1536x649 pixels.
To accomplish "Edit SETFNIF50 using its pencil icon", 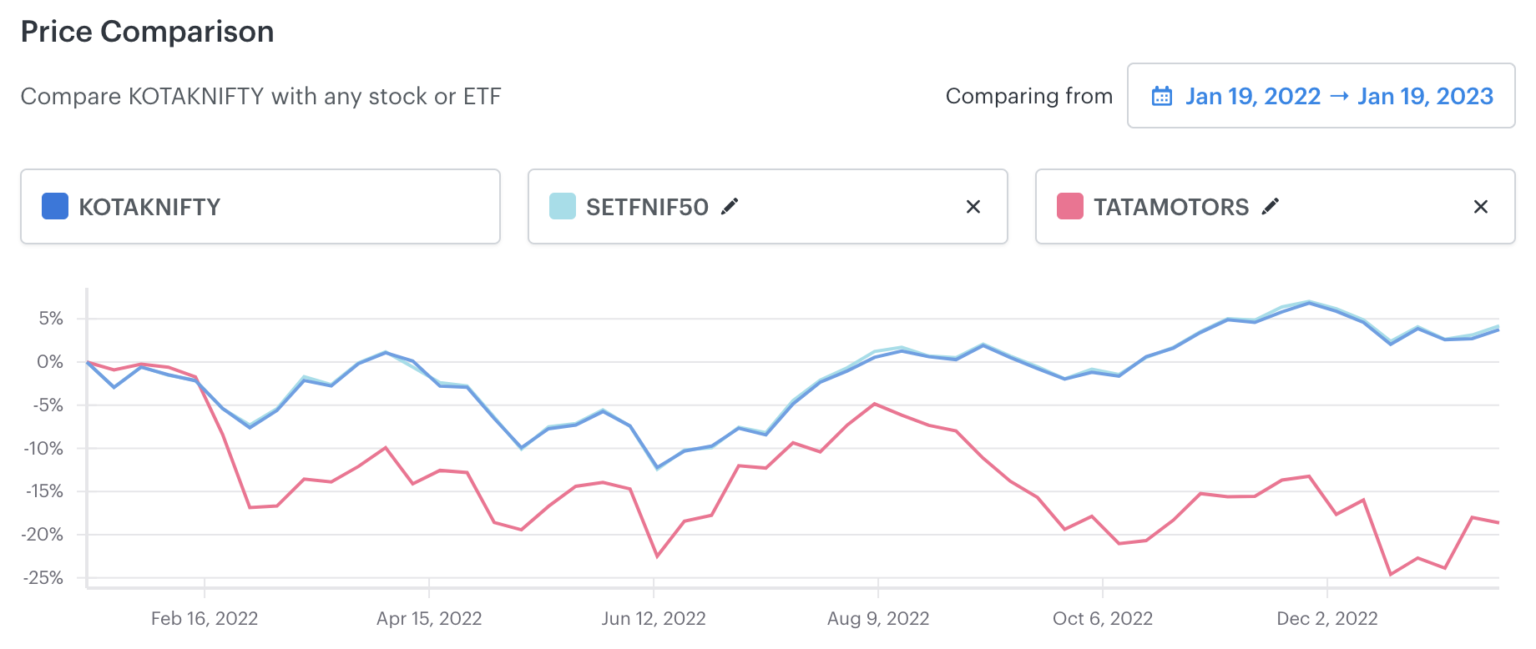I will 731,206.
